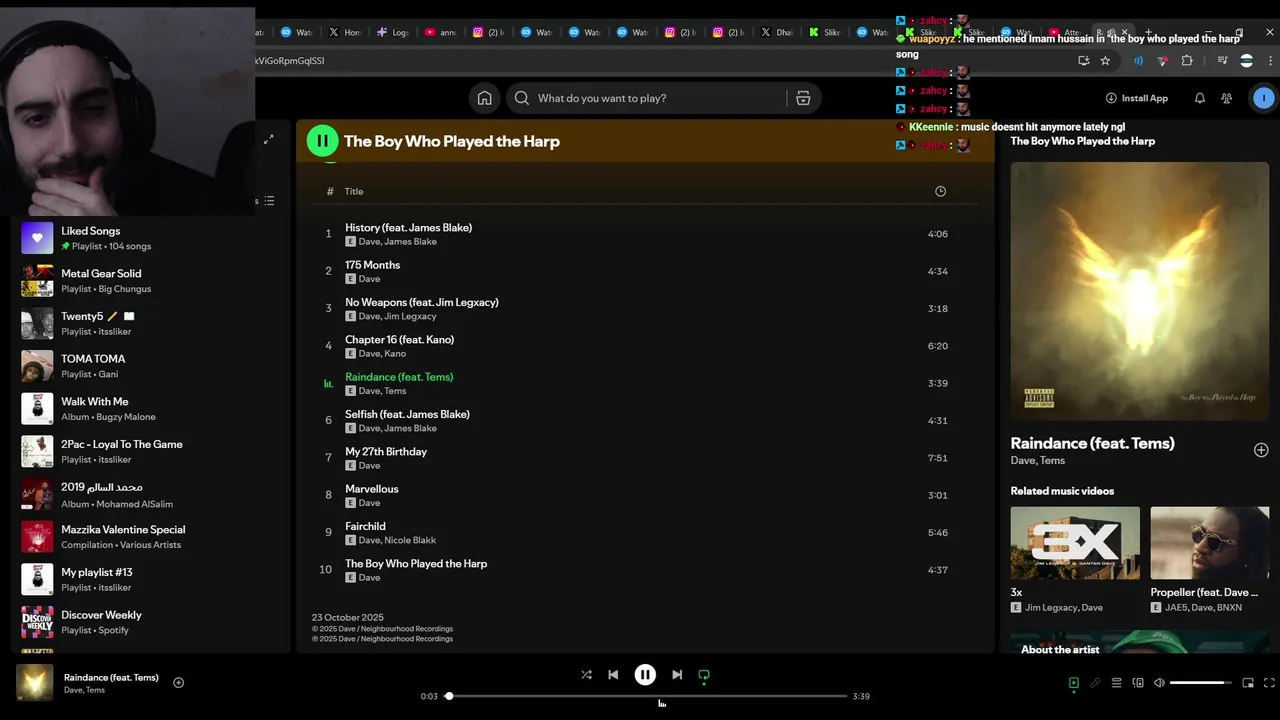Image resolution: width=1280 pixels, height=720 pixels.
Task: Open the Browse icon in search bar
Action: pyautogui.click(x=803, y=98)
